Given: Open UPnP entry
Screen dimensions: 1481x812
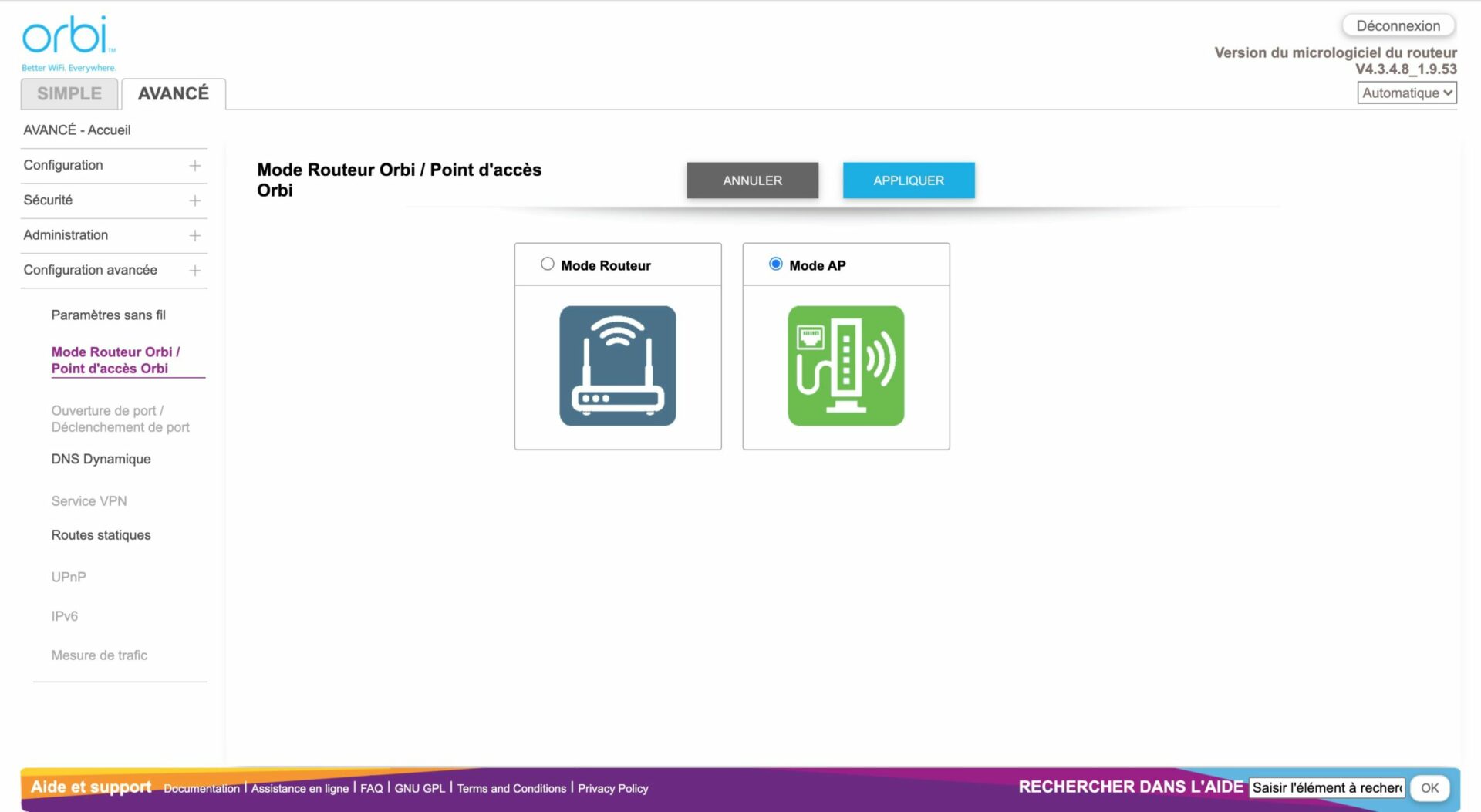Looking at the screenshot, I should coord(69,577).
